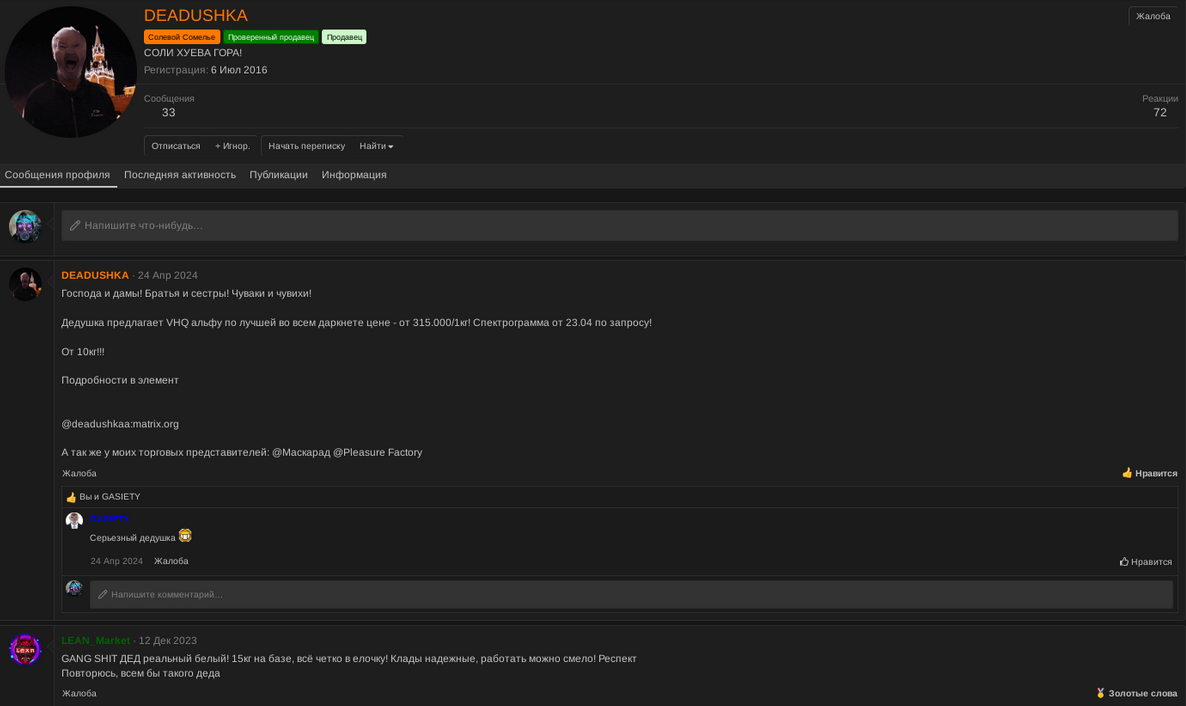
Task: Open the LEAN_Market username link
Action: [x=96, y=640]
